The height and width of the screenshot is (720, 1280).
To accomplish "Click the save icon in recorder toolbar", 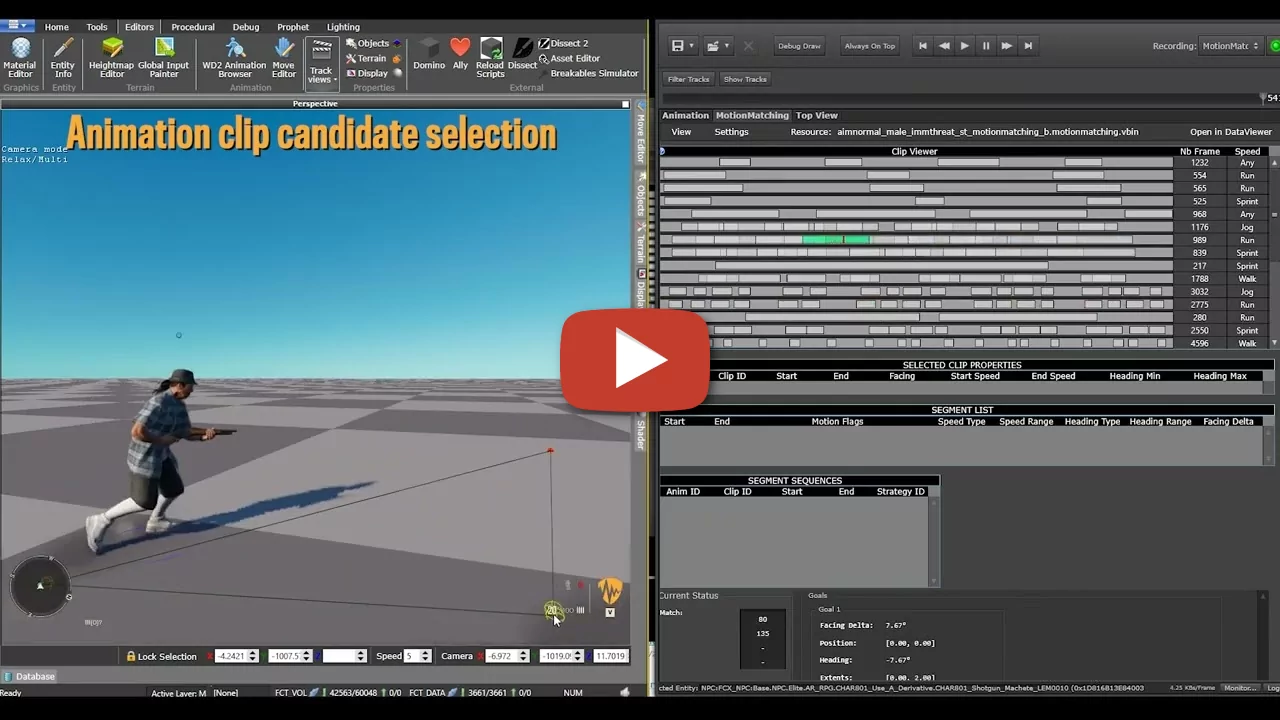I will (678, 46).
